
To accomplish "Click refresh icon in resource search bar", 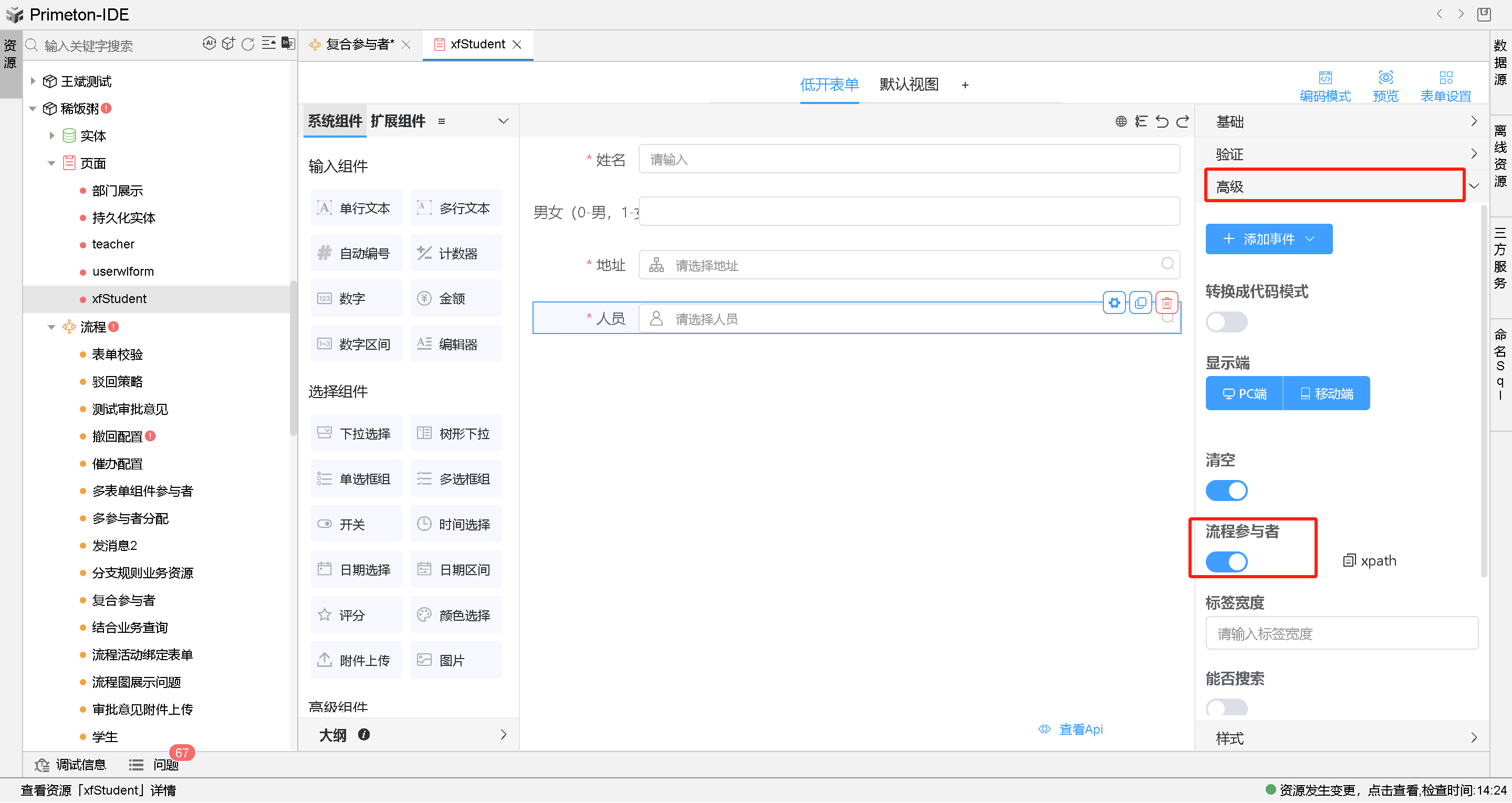I will (248, 44).
